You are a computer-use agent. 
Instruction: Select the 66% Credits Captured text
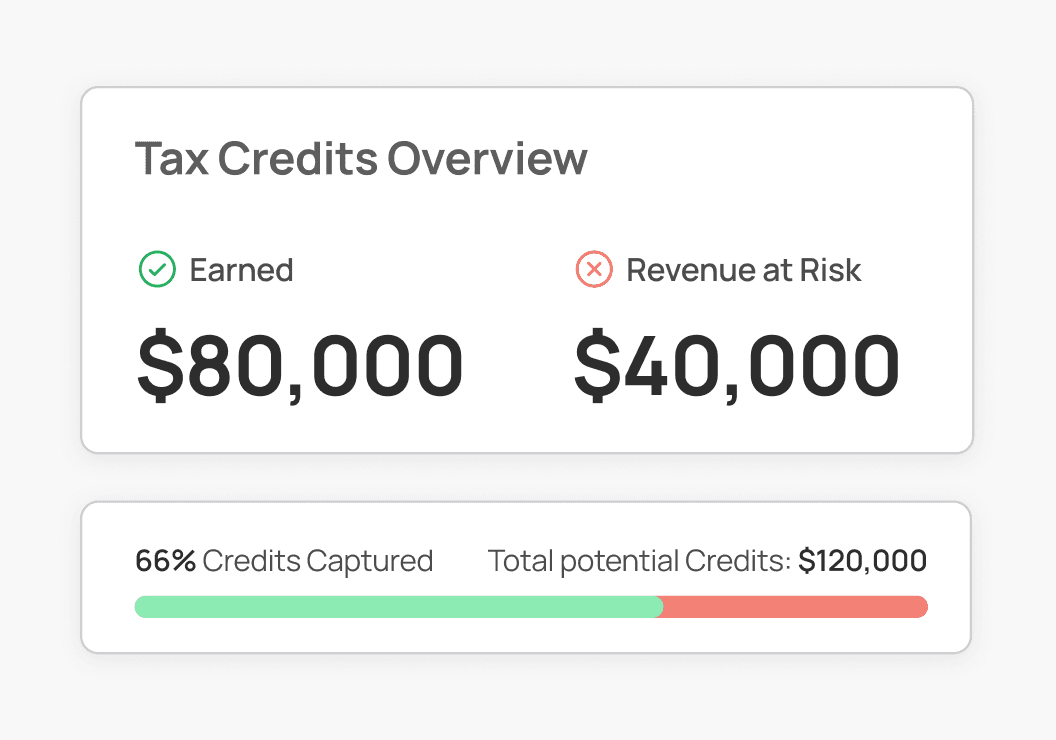coord(284,561)
